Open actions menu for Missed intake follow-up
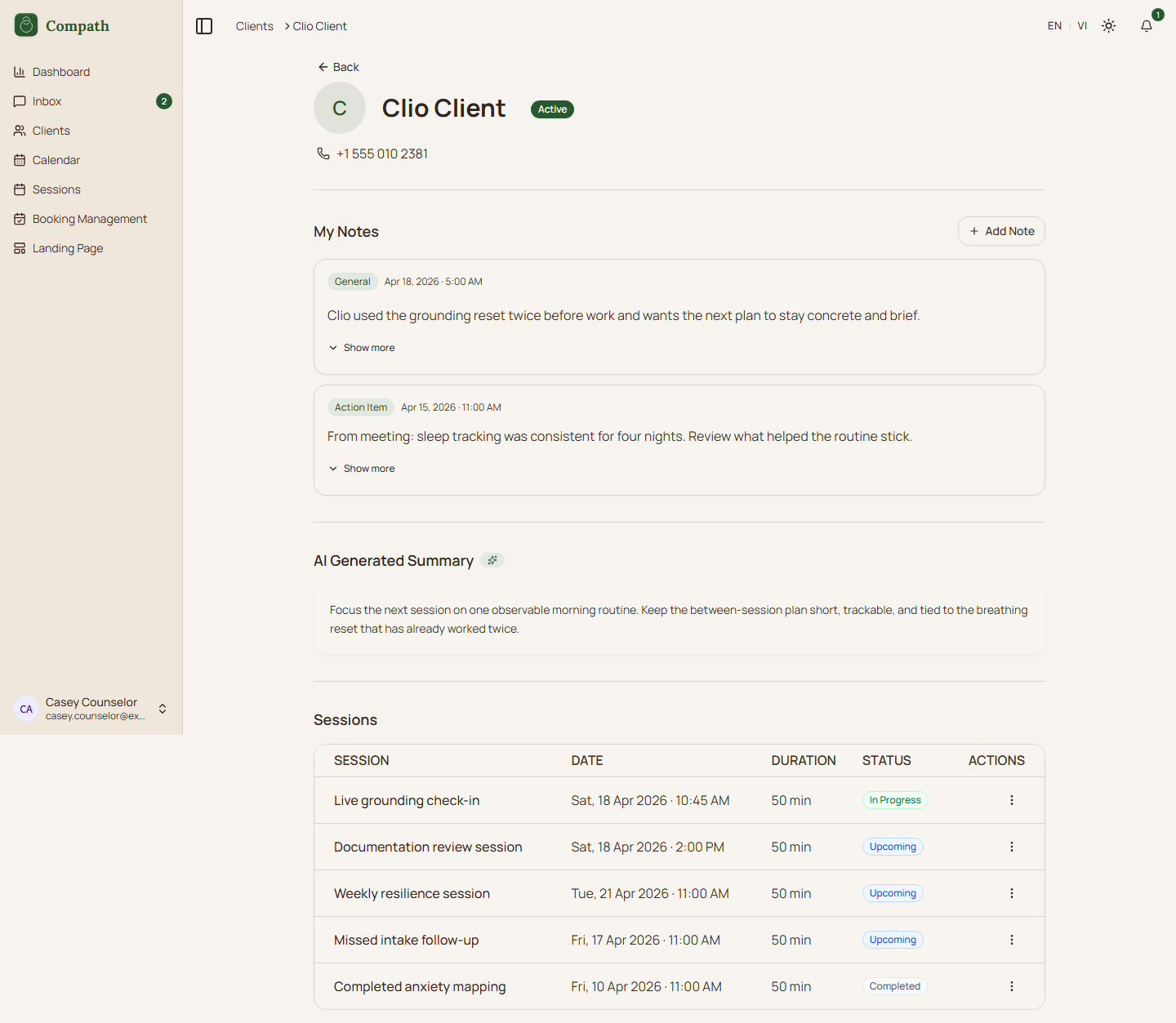Image resolution: width=1176 pixels, height=1023 pixels. pos(1012,940)
